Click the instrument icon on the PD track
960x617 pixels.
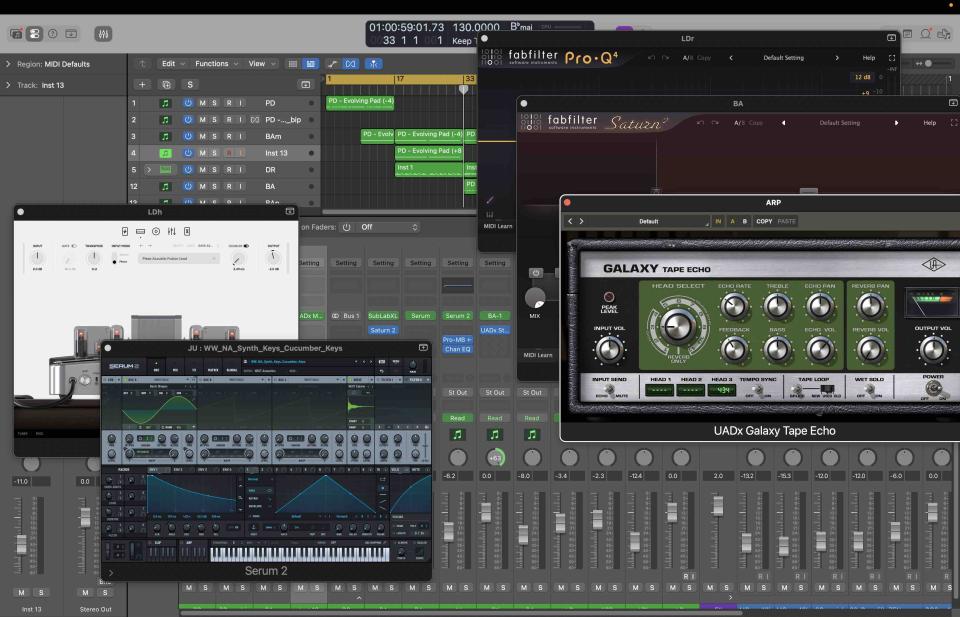(x=166, y=103)
